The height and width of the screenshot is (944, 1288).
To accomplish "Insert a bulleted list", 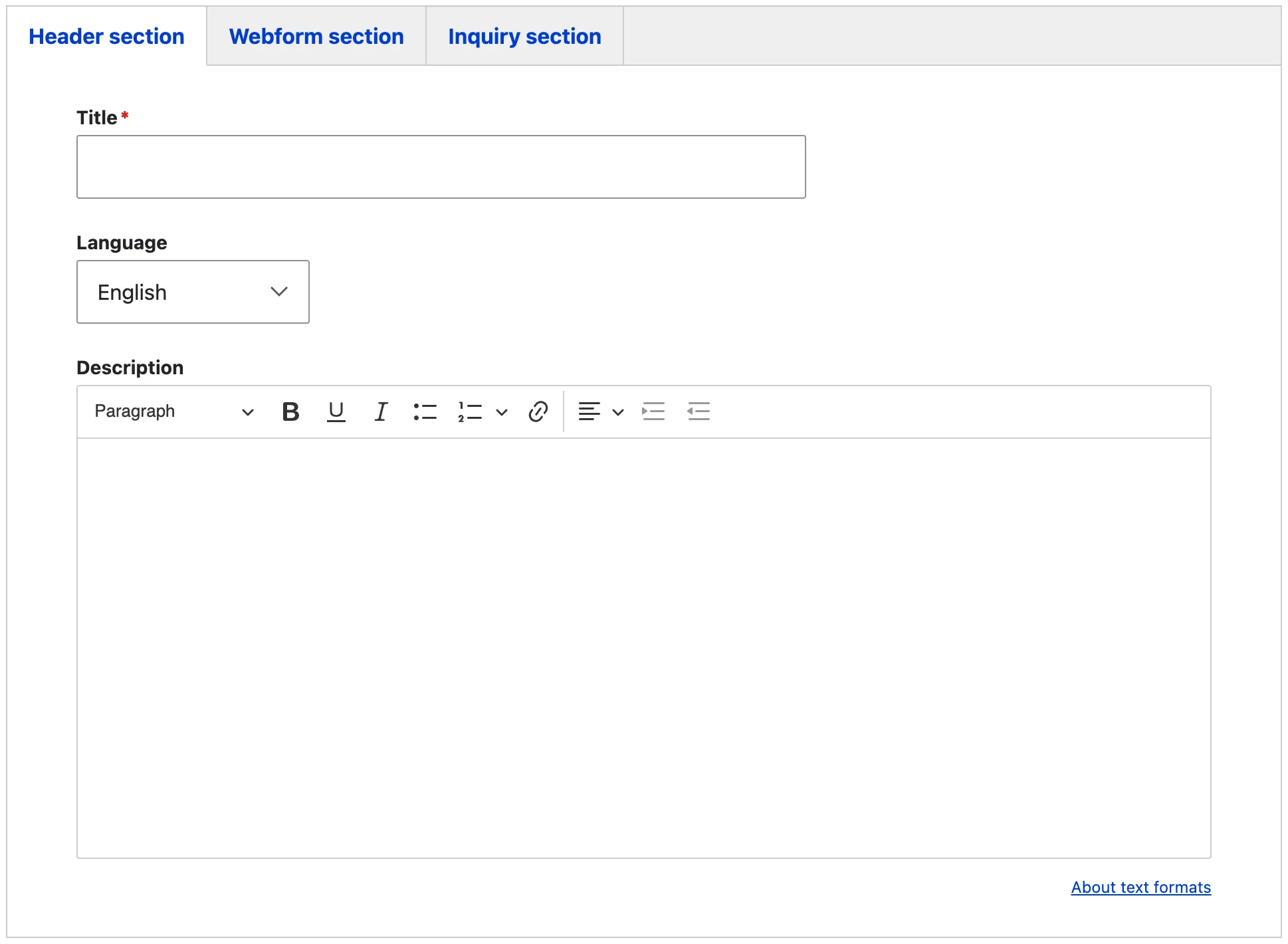I will 425,412.
